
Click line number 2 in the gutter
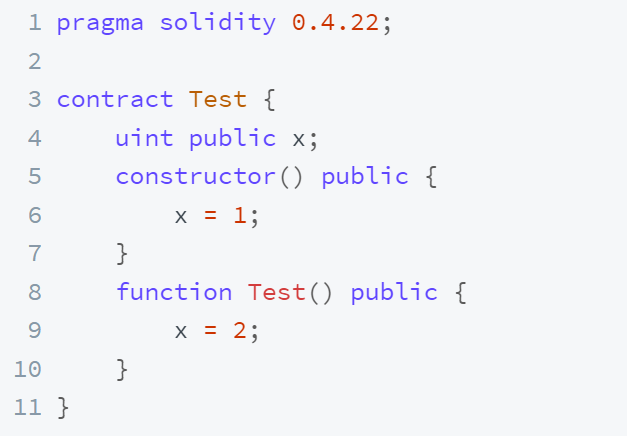(x=35, y=62)
